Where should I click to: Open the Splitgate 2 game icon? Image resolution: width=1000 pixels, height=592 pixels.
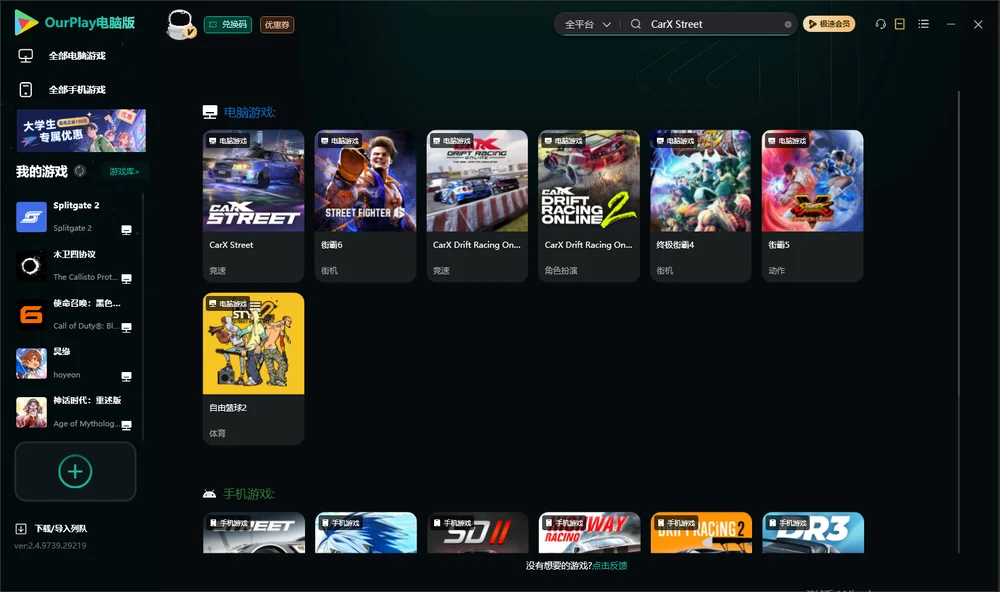click(31, 217)
